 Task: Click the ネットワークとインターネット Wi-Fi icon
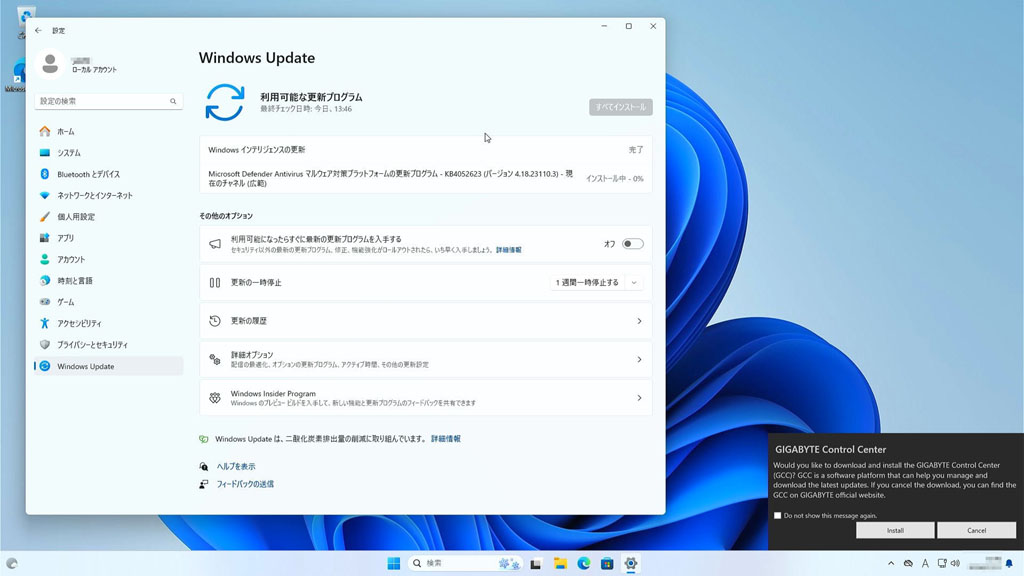pos(44,195)
